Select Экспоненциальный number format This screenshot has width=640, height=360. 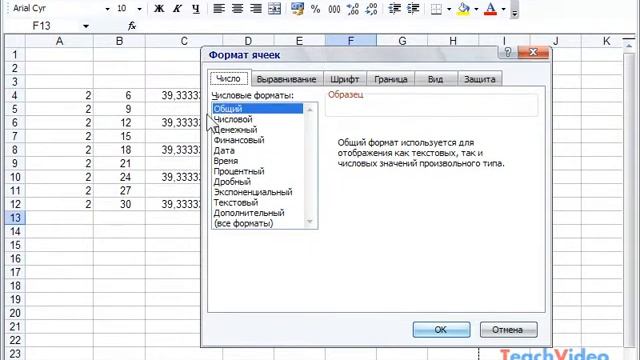(x=258, y=192)
